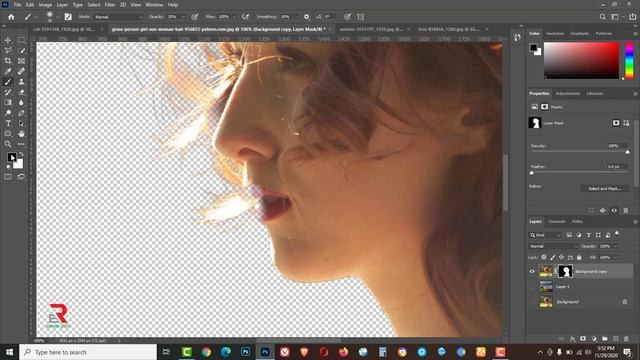Click the create new group folder icon
The height and width of the screenshot is (360, 640).
pos(604,339)
